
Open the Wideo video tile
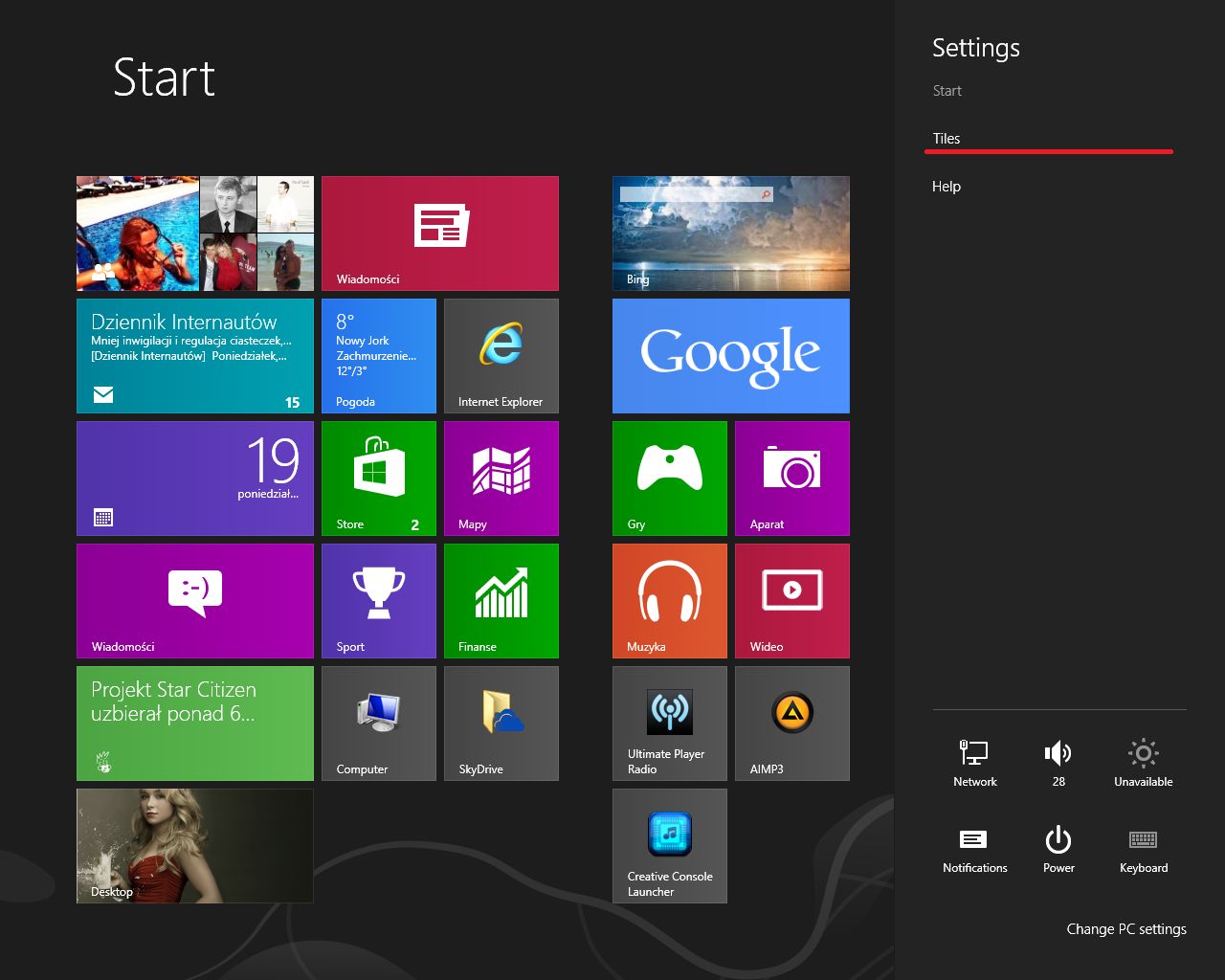(x=792, y=601)
